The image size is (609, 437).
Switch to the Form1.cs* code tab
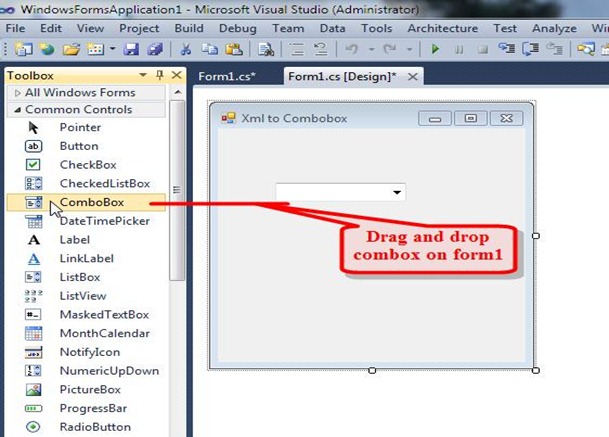[227, 76]
